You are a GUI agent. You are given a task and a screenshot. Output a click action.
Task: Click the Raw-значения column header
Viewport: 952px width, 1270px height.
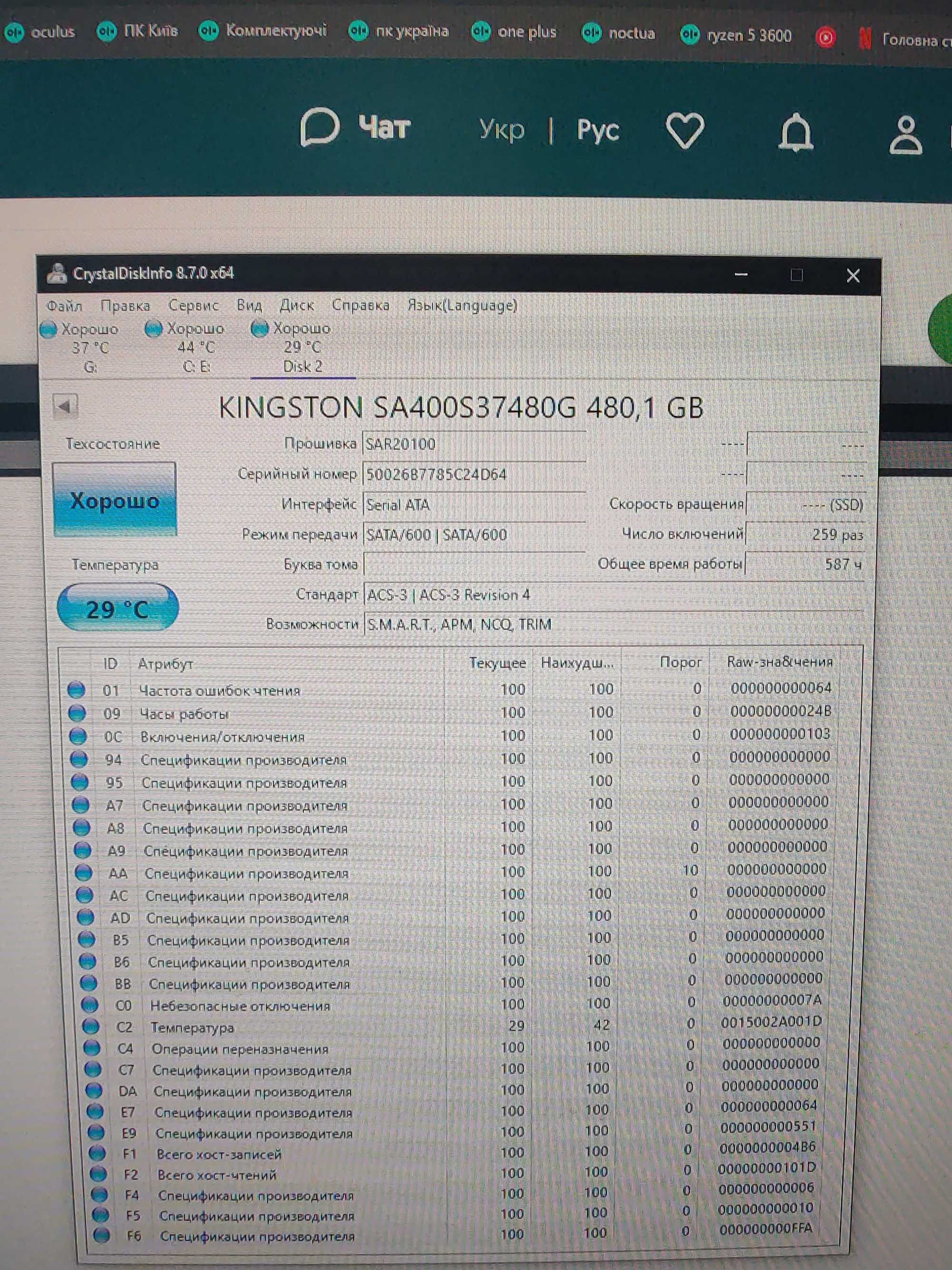click(x=780, y=662)
